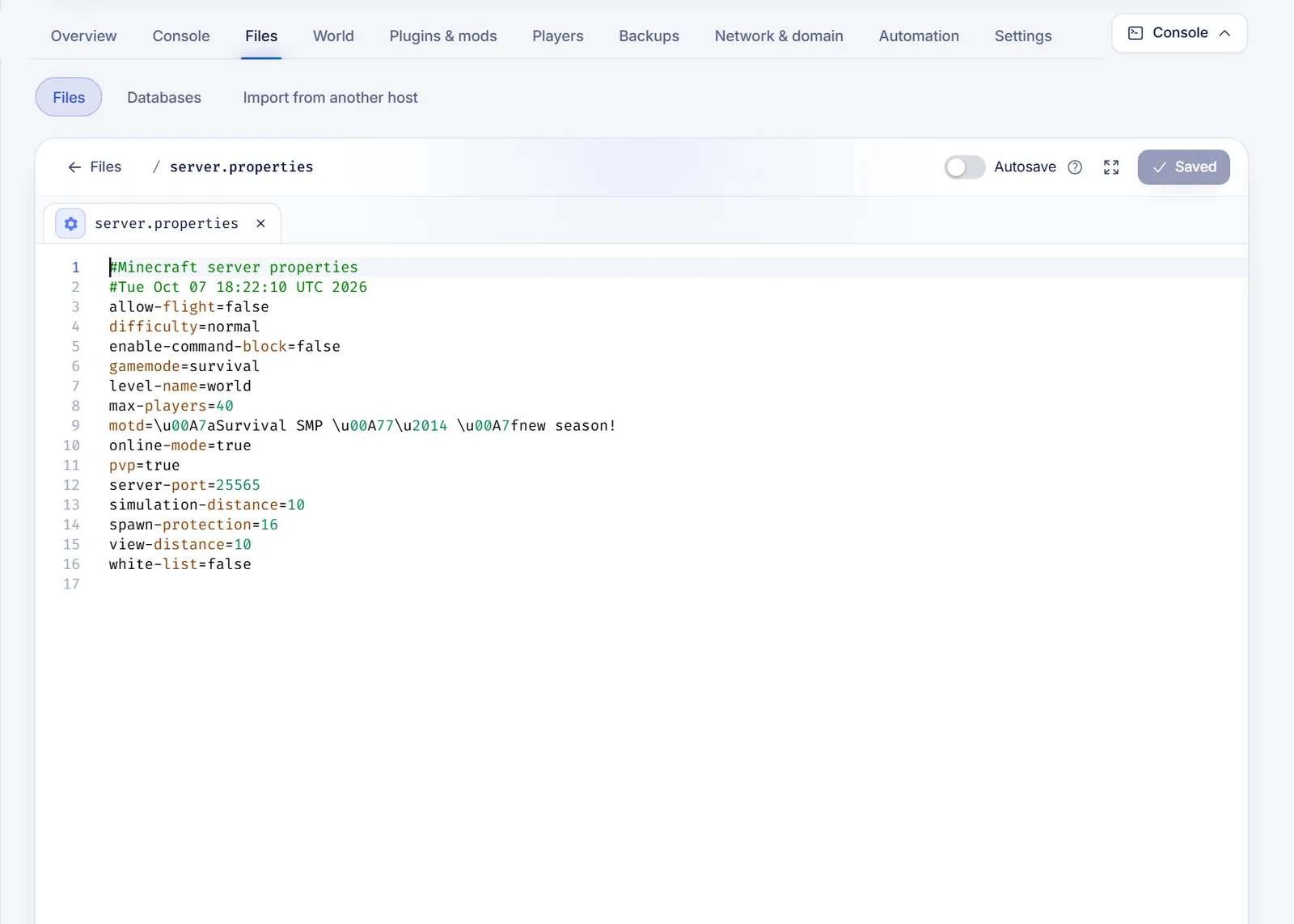Click the gear icon in server.properties tab
Image resolution: width=1294 pixels, height=924 pixels.
tap(71, 224)
